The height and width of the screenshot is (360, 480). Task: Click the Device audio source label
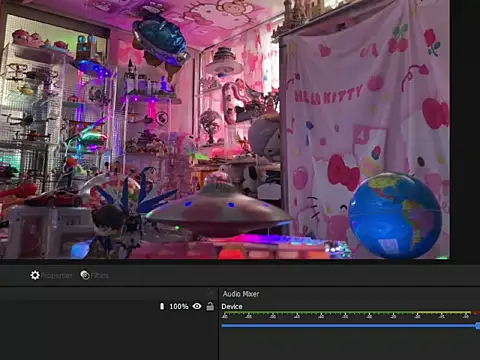[232, 306]
